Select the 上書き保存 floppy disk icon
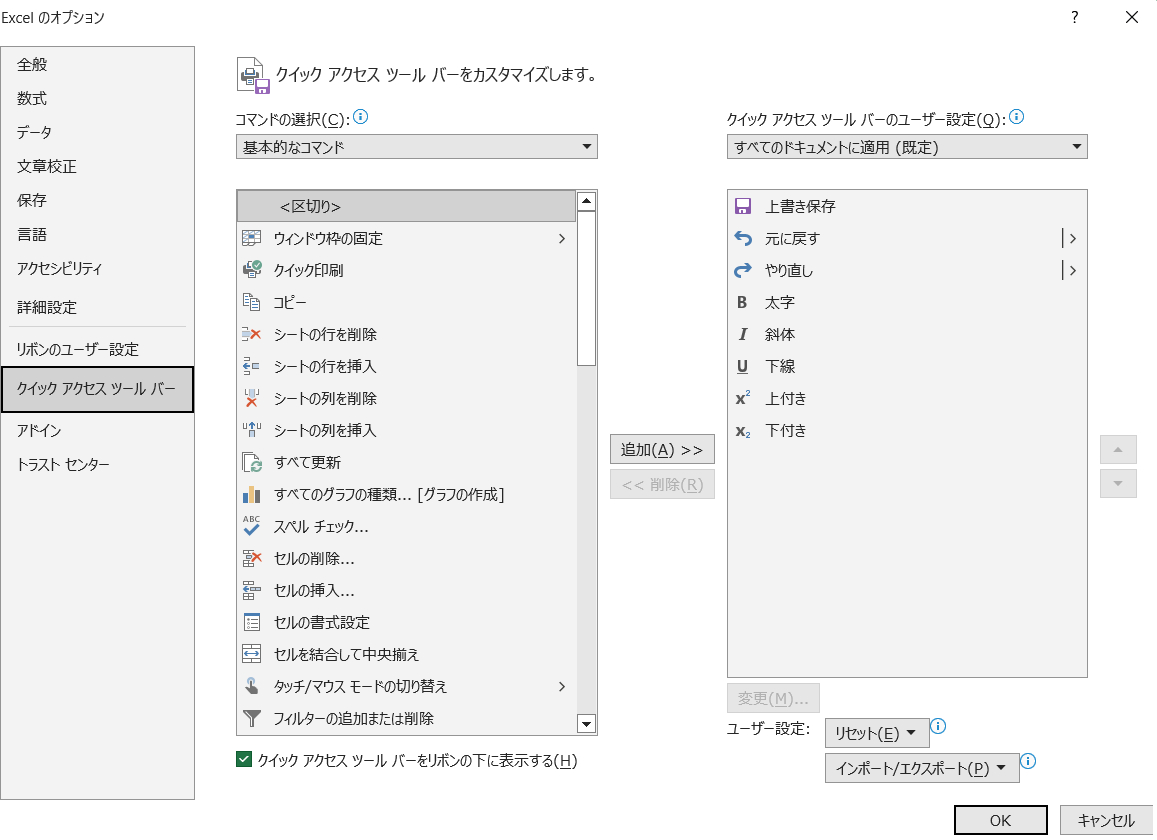Image resolution: width=1157 pixels, height=840 pixels. pos(743,206)
